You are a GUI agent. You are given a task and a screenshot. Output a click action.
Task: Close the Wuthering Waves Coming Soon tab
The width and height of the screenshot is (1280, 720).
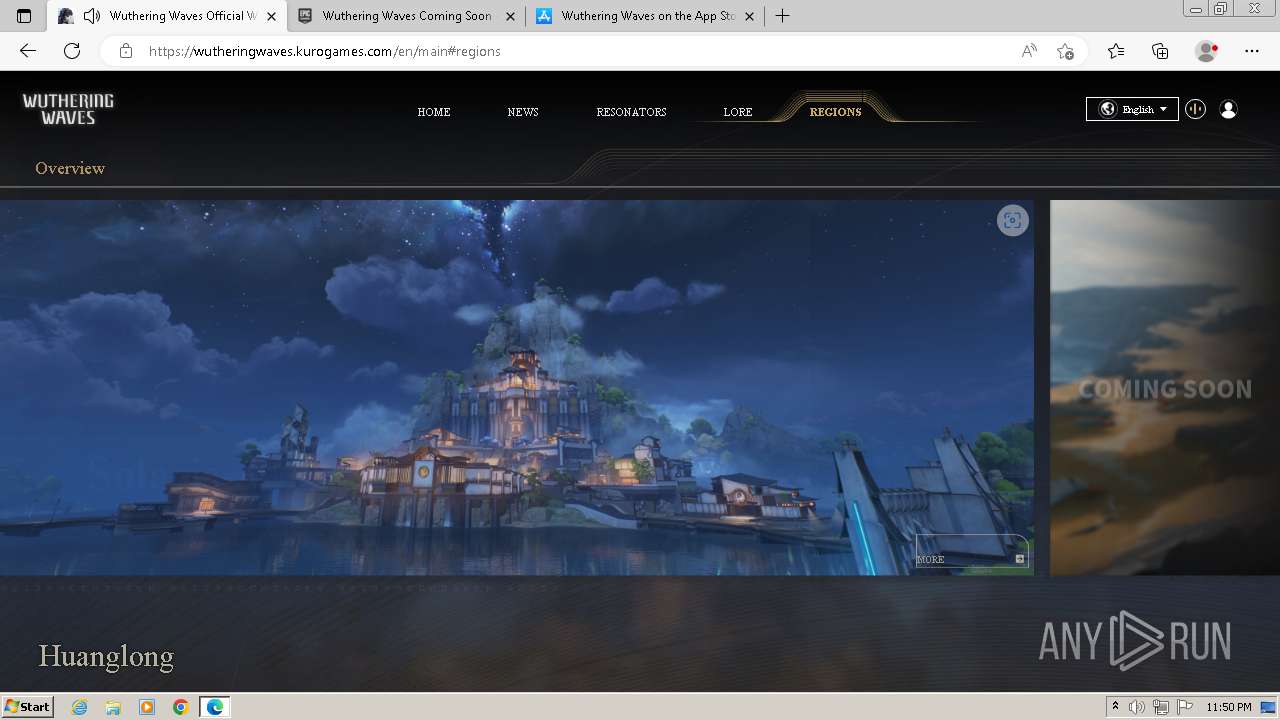510,16
